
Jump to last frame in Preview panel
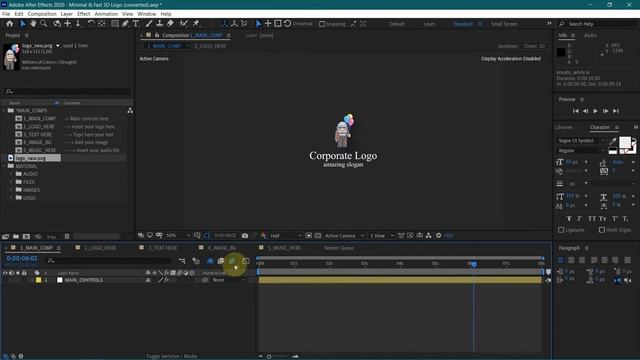tap(616, 111)
